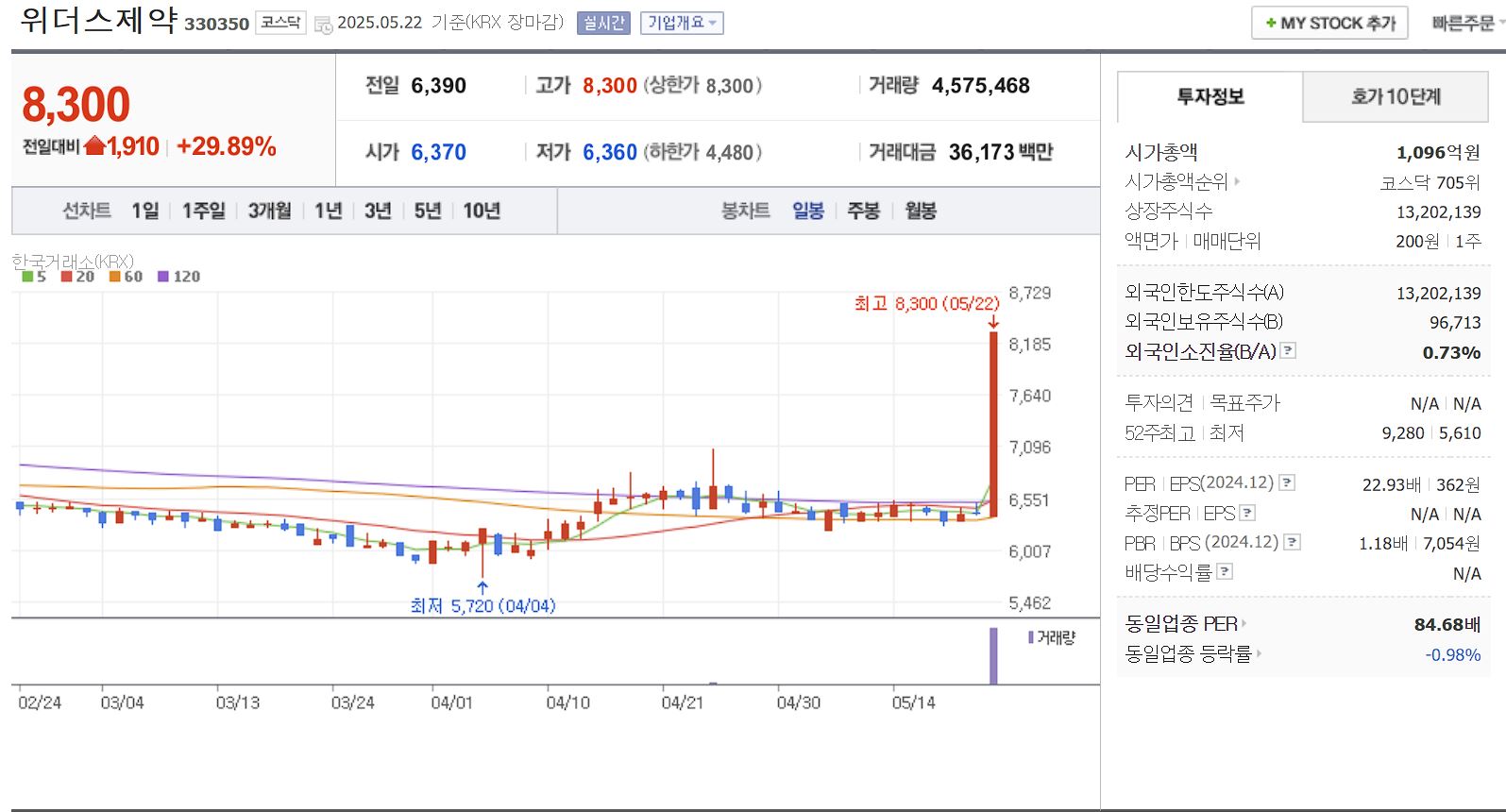Click the 실시간 button

click(x=604, y=23)
